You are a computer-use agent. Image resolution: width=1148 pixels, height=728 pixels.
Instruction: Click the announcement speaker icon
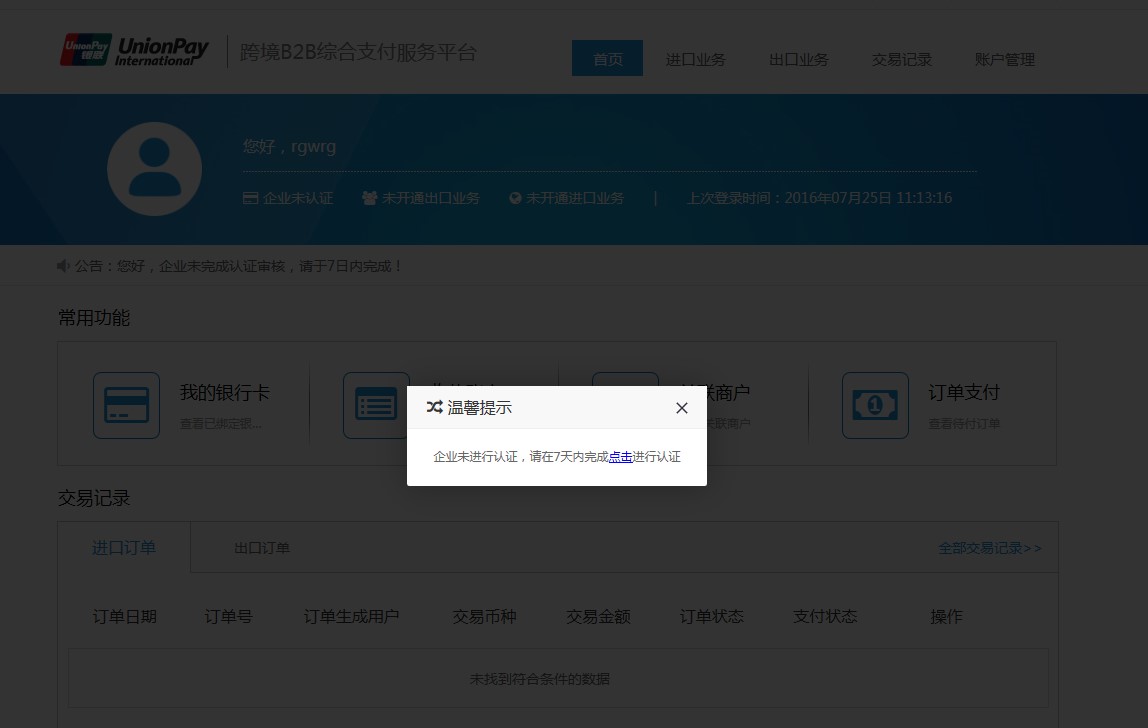pos(64,266)
